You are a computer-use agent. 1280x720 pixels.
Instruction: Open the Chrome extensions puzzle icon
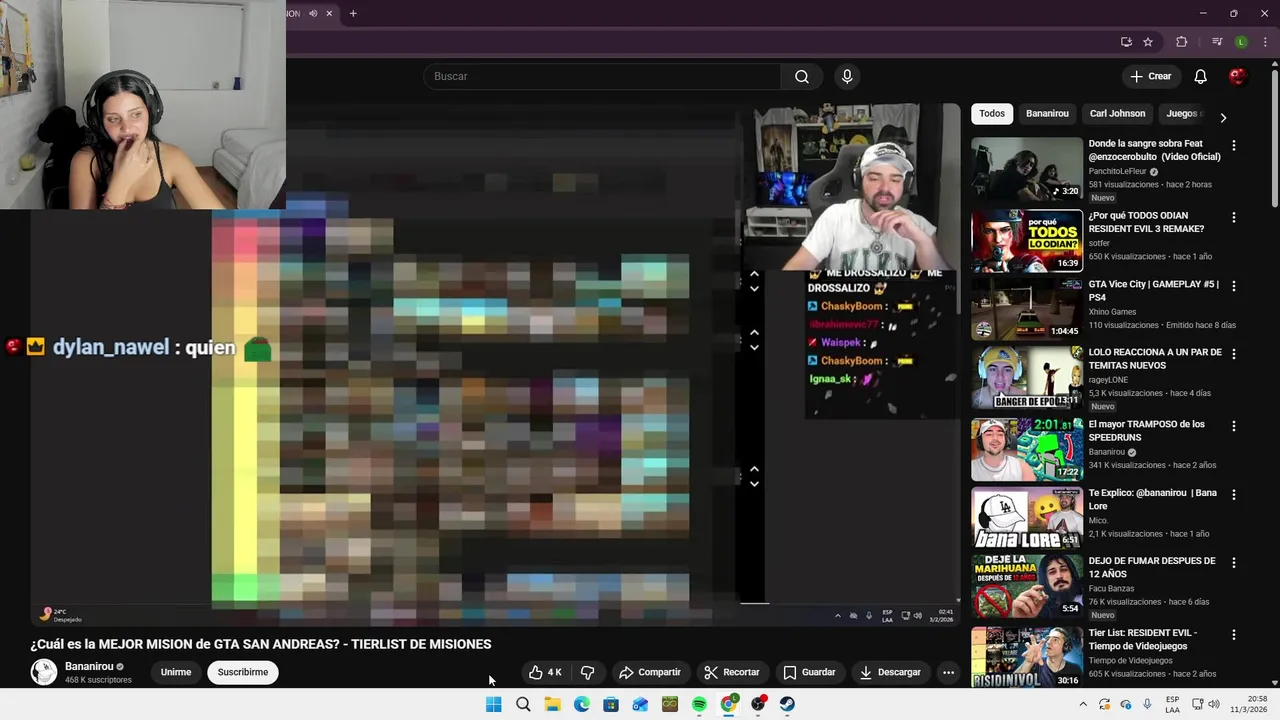click(x=1182, y=42)
